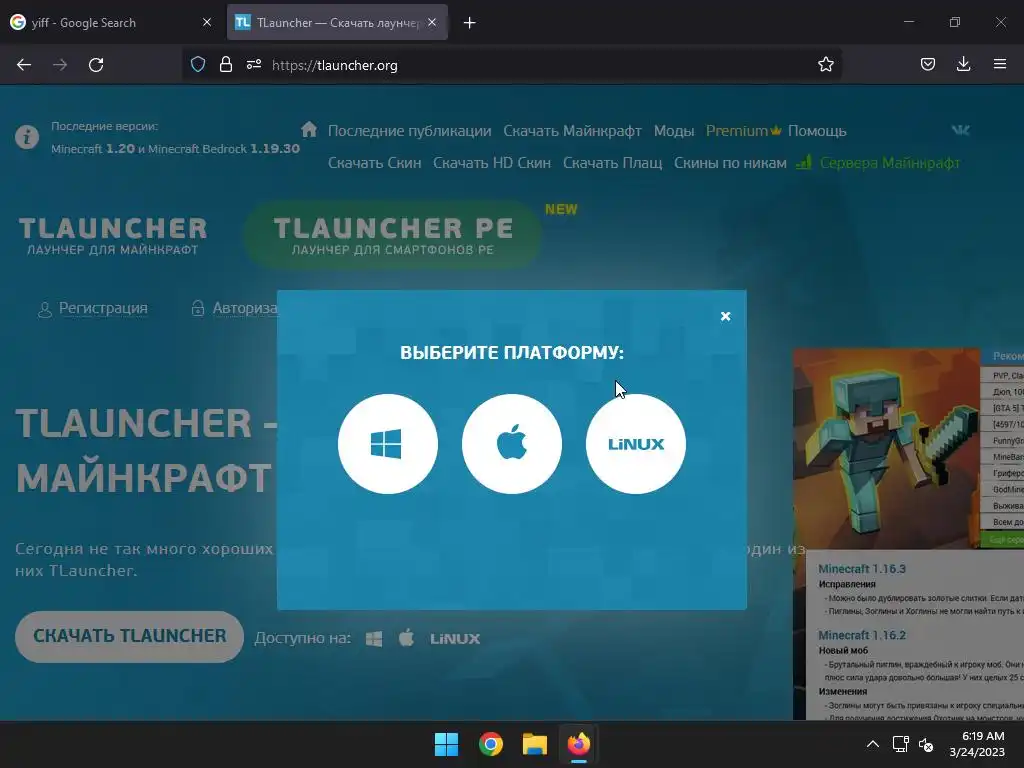Click the home icon in site navigation

309,129
